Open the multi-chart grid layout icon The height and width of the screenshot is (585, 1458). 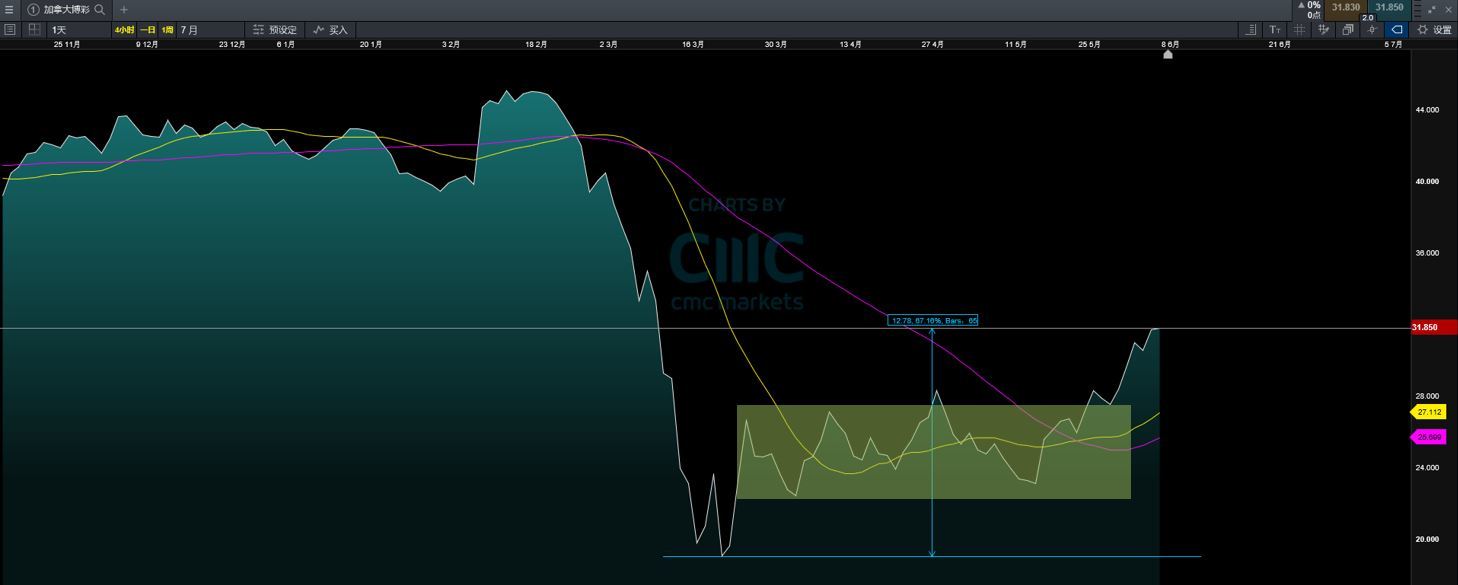(x=34, y=30)
